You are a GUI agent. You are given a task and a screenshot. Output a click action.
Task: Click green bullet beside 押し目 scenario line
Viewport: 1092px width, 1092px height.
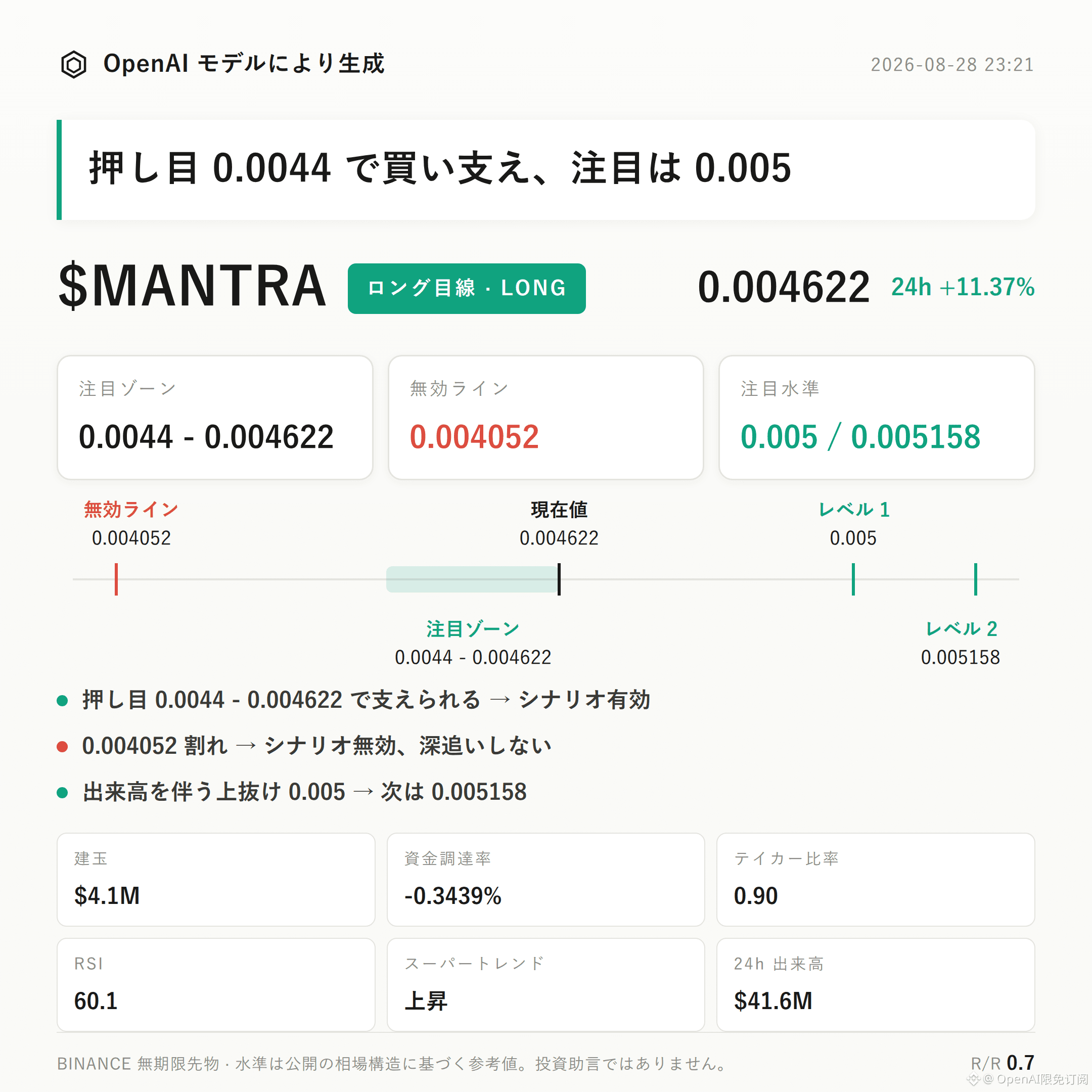click(62, 701)
